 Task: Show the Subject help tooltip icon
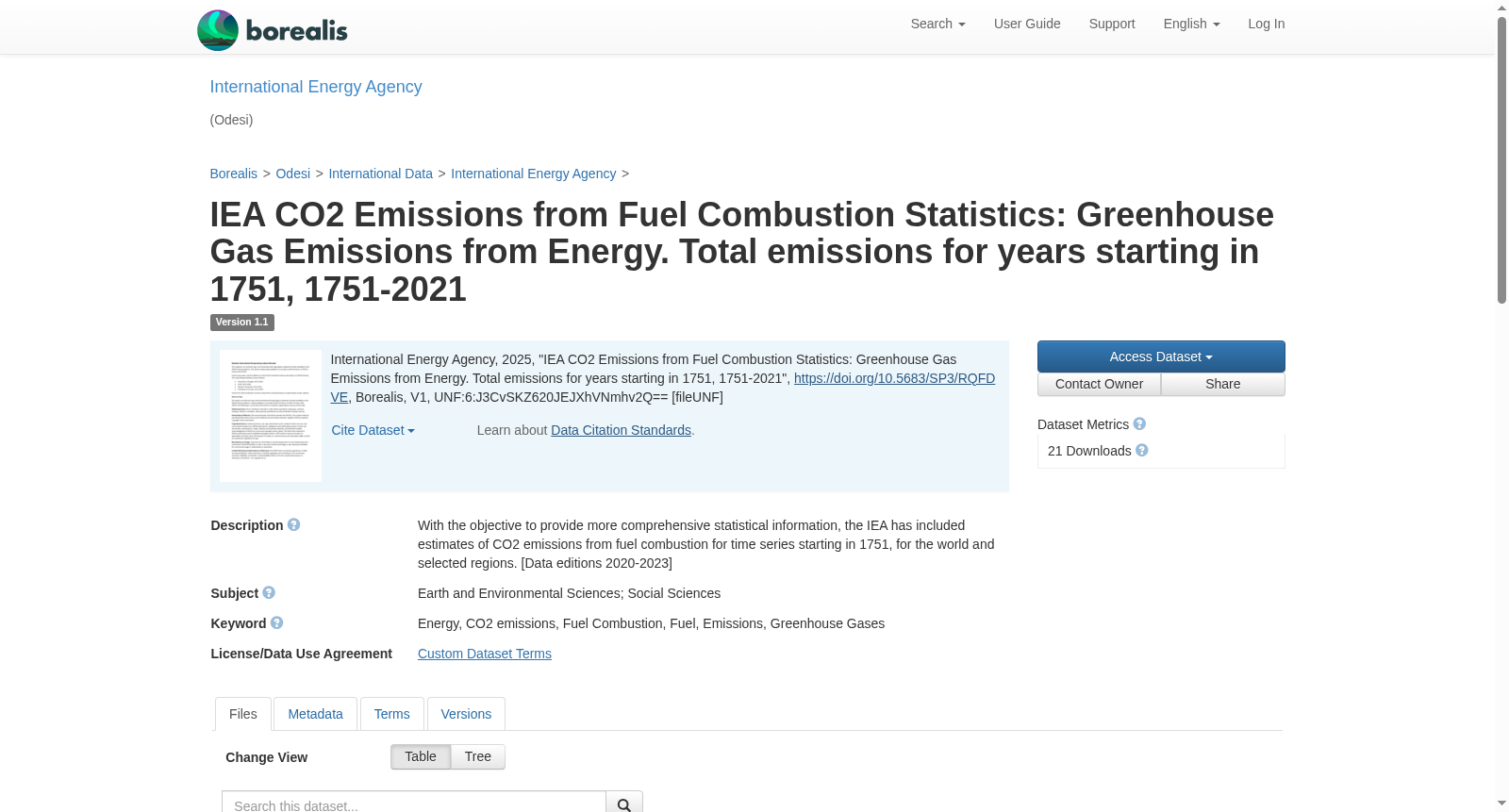269,593
